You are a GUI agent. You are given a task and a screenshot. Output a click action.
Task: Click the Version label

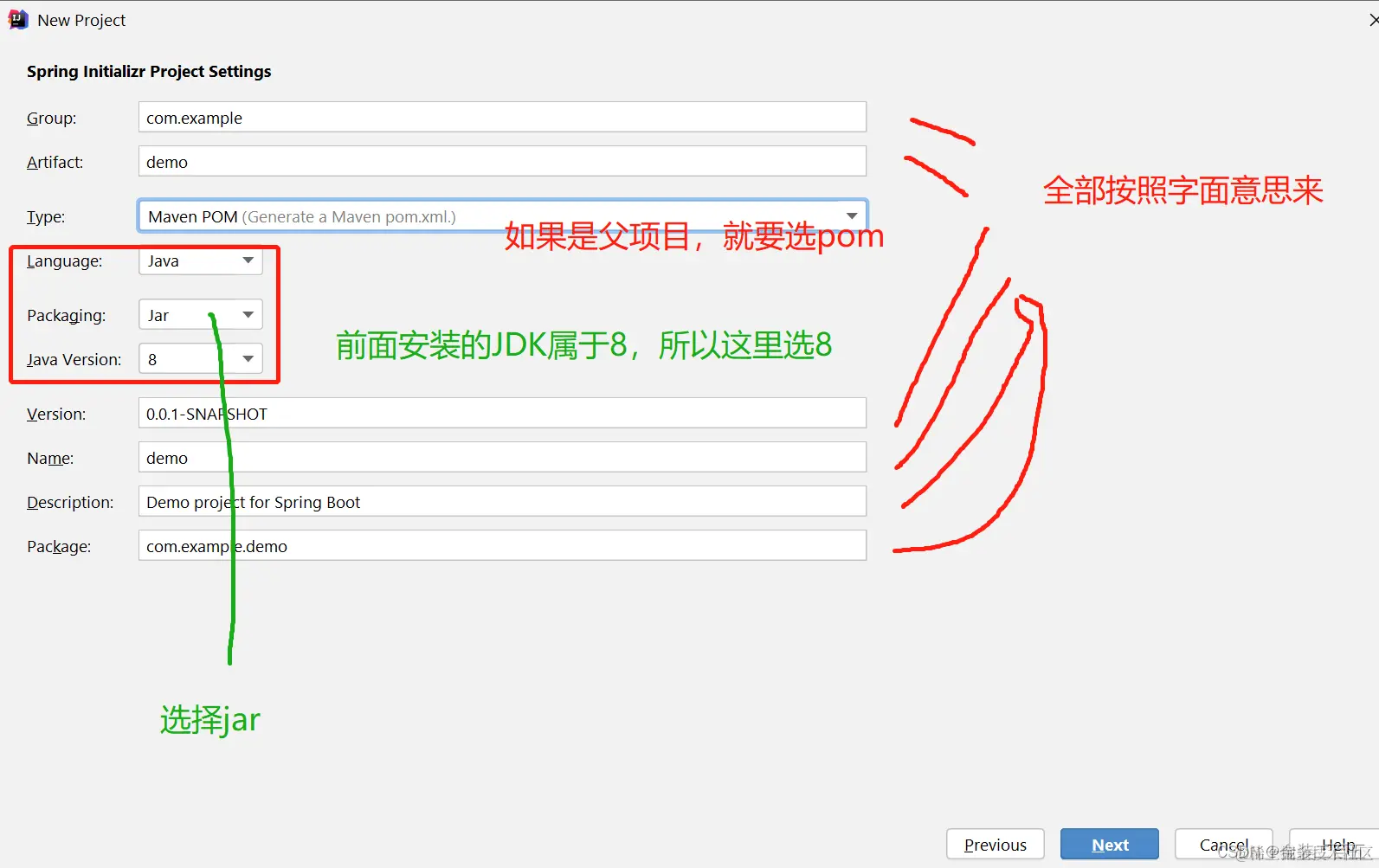tap(56, 415)
